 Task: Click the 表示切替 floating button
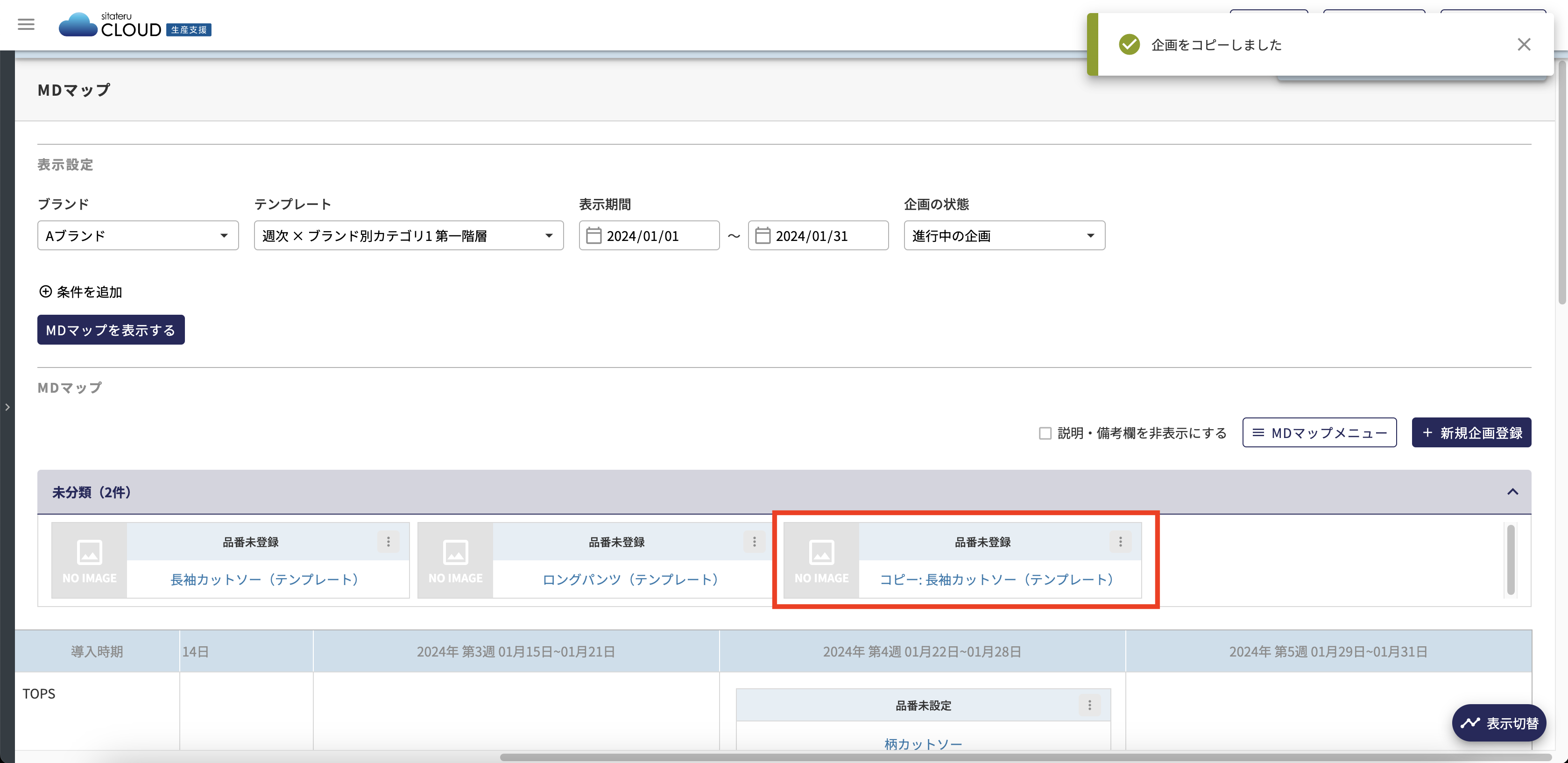[x=1499, y=723]
